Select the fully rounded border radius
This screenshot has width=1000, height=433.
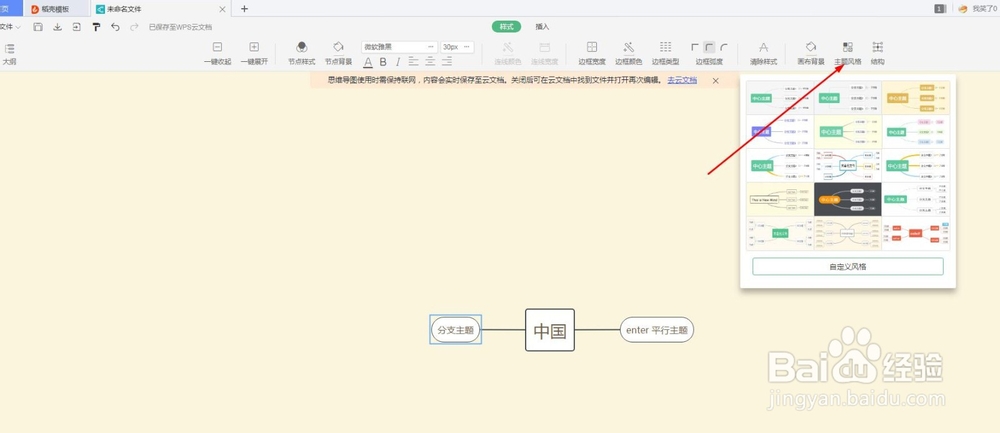pos(724,47)
